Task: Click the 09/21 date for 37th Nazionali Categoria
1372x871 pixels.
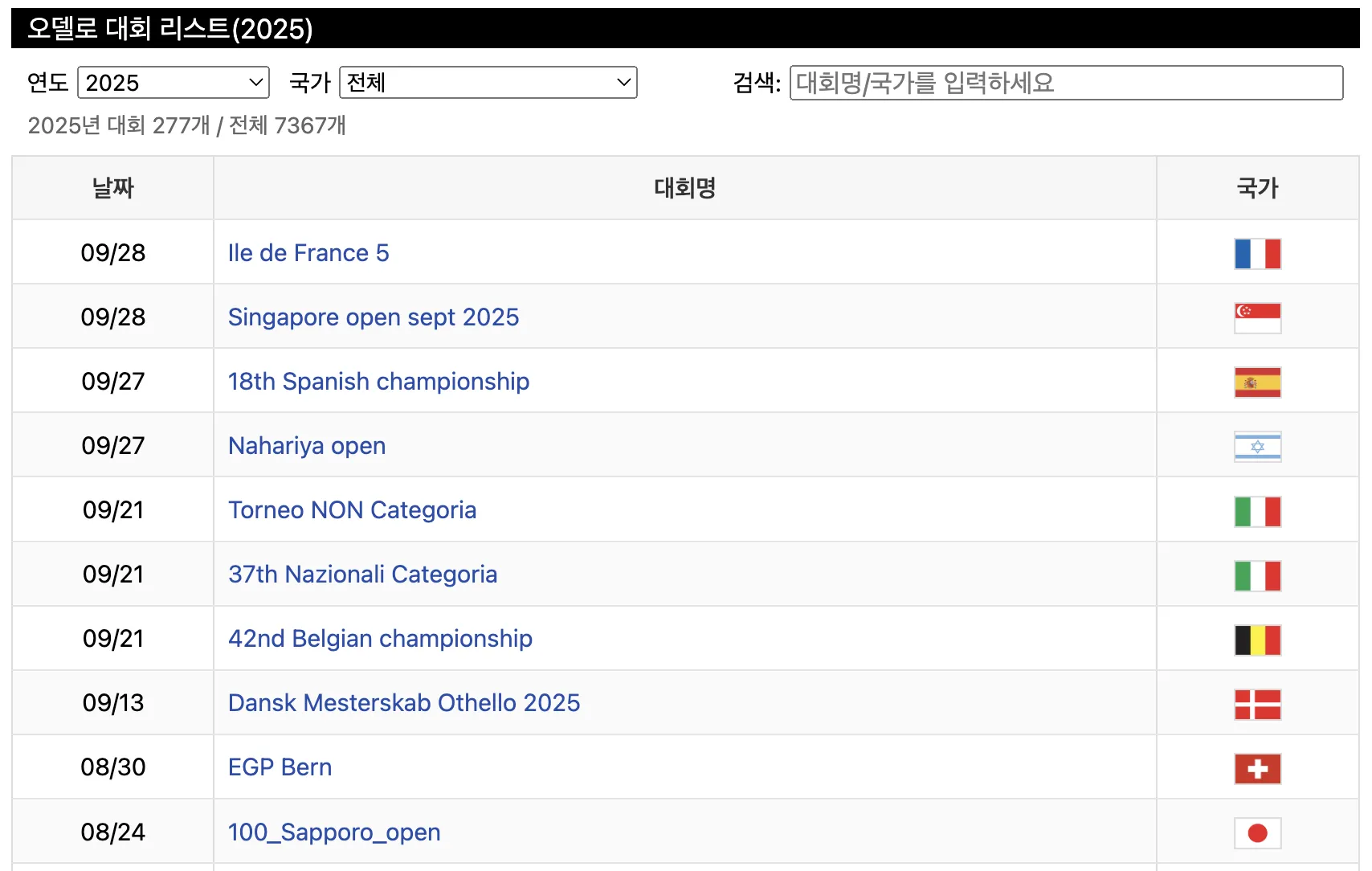Action: [113, 575]
